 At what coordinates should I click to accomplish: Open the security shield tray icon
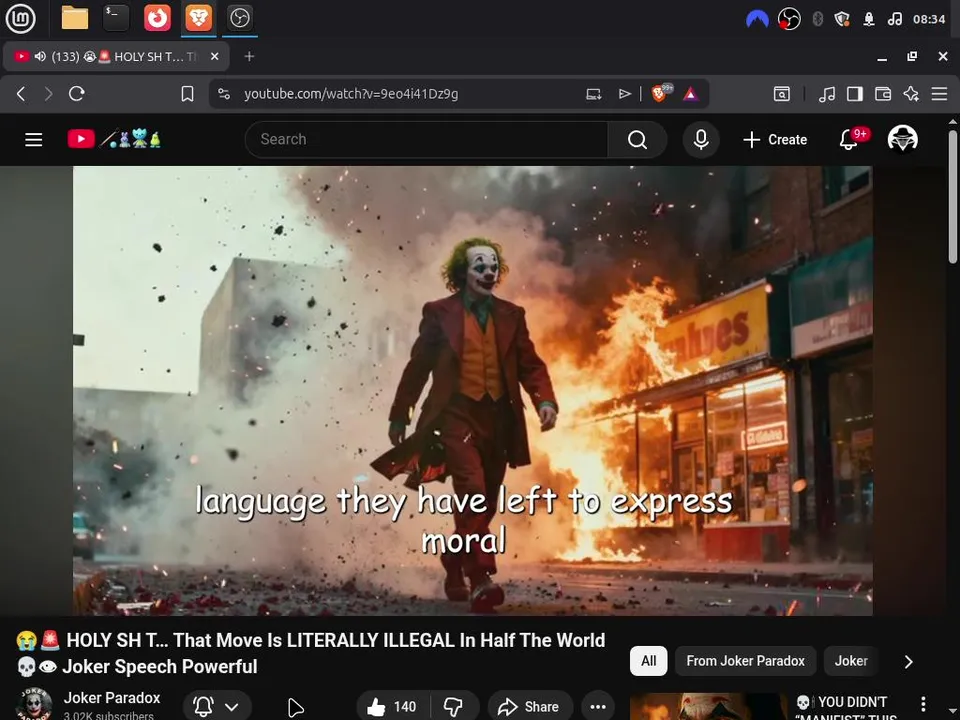[x=842, y=20]
